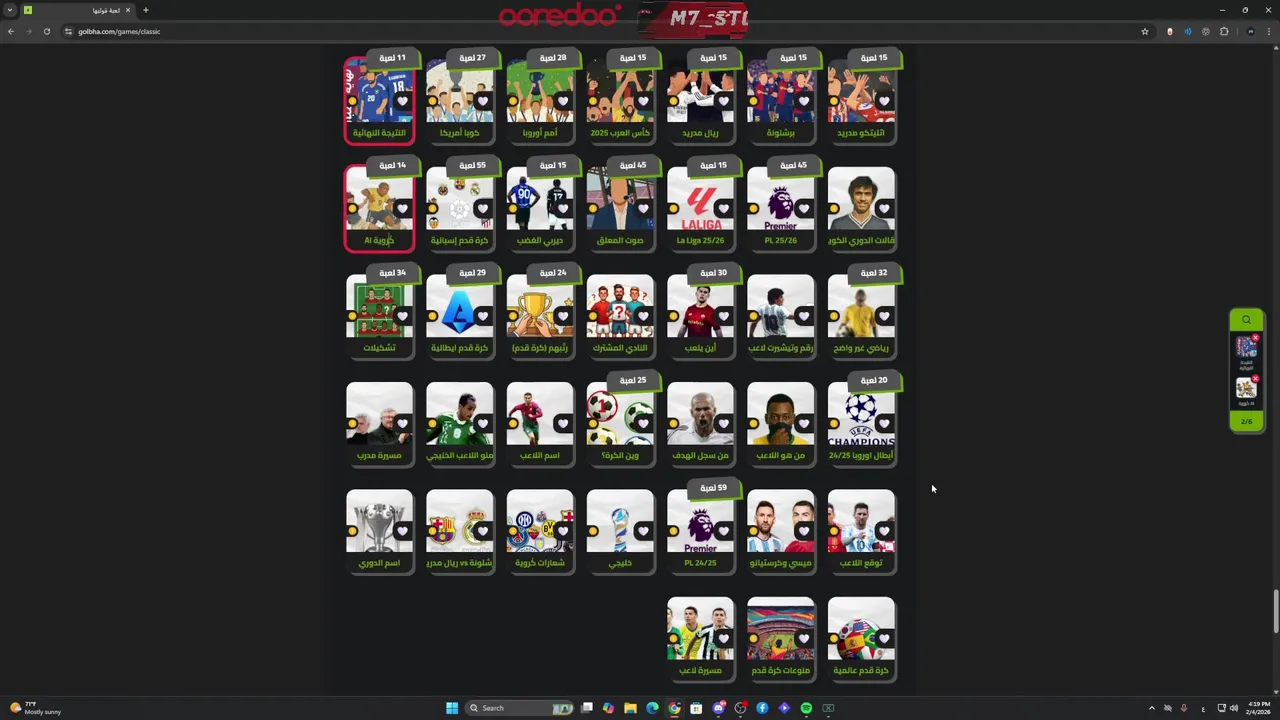Click the UEFA Champions League logo card
Screen dimensions: 1280x720
point(861,415)
